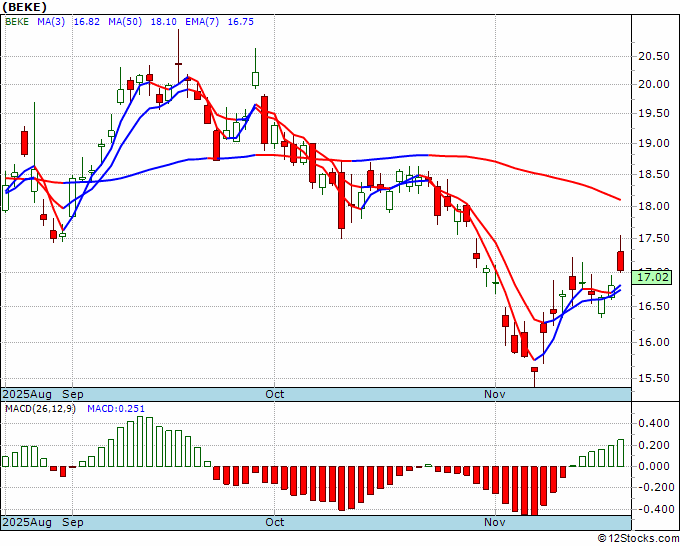
Task: Click the ©12Stocks.com attribution text
Action: click(638, 539)
